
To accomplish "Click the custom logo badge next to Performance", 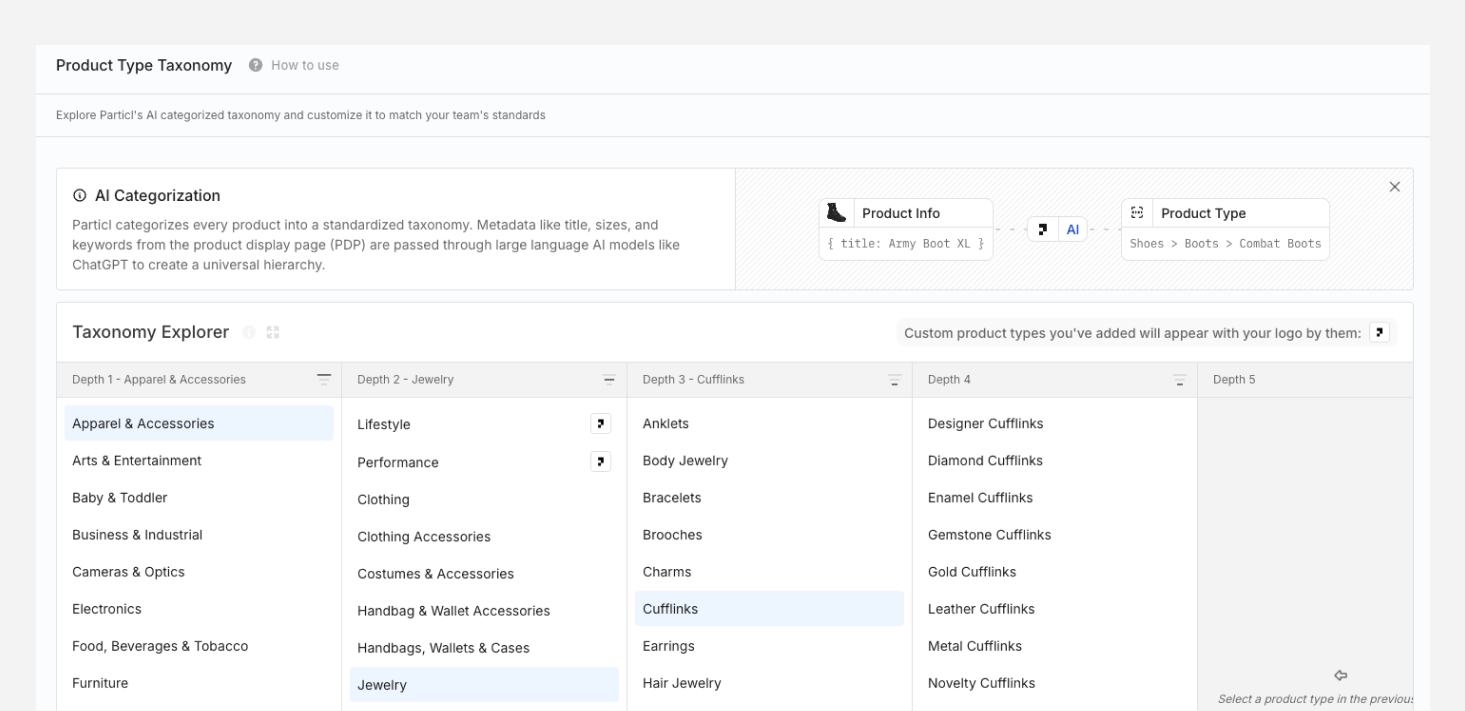I will [x=600, y=461].
